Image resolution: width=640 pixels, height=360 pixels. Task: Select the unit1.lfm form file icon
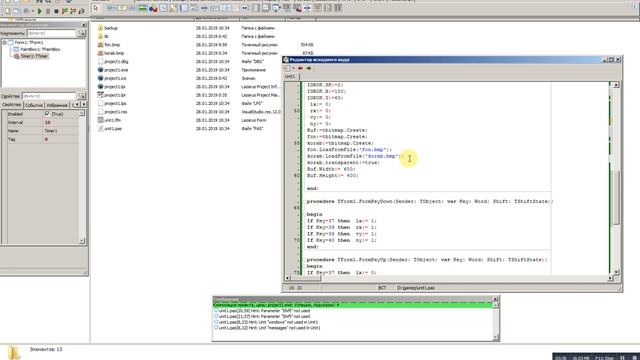click(100, 120)
